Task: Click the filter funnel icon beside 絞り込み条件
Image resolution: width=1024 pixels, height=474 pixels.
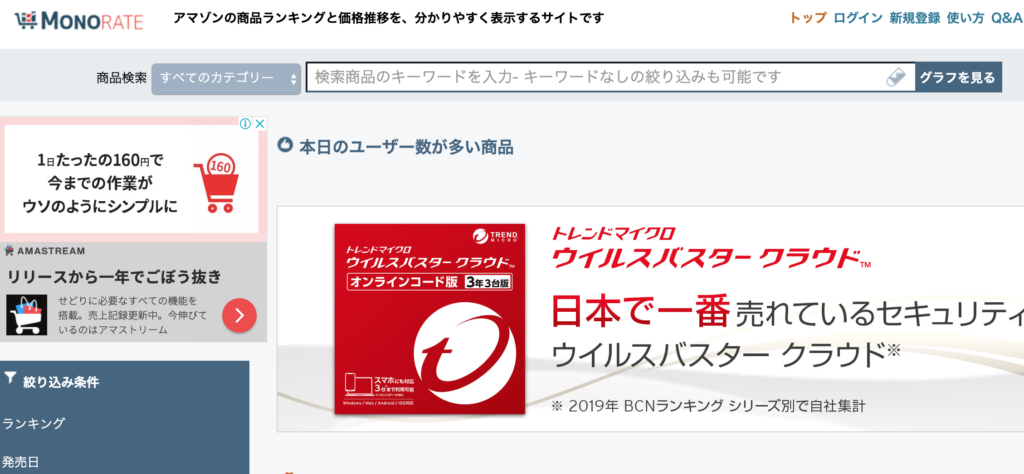Action: [x=10, y=378]
